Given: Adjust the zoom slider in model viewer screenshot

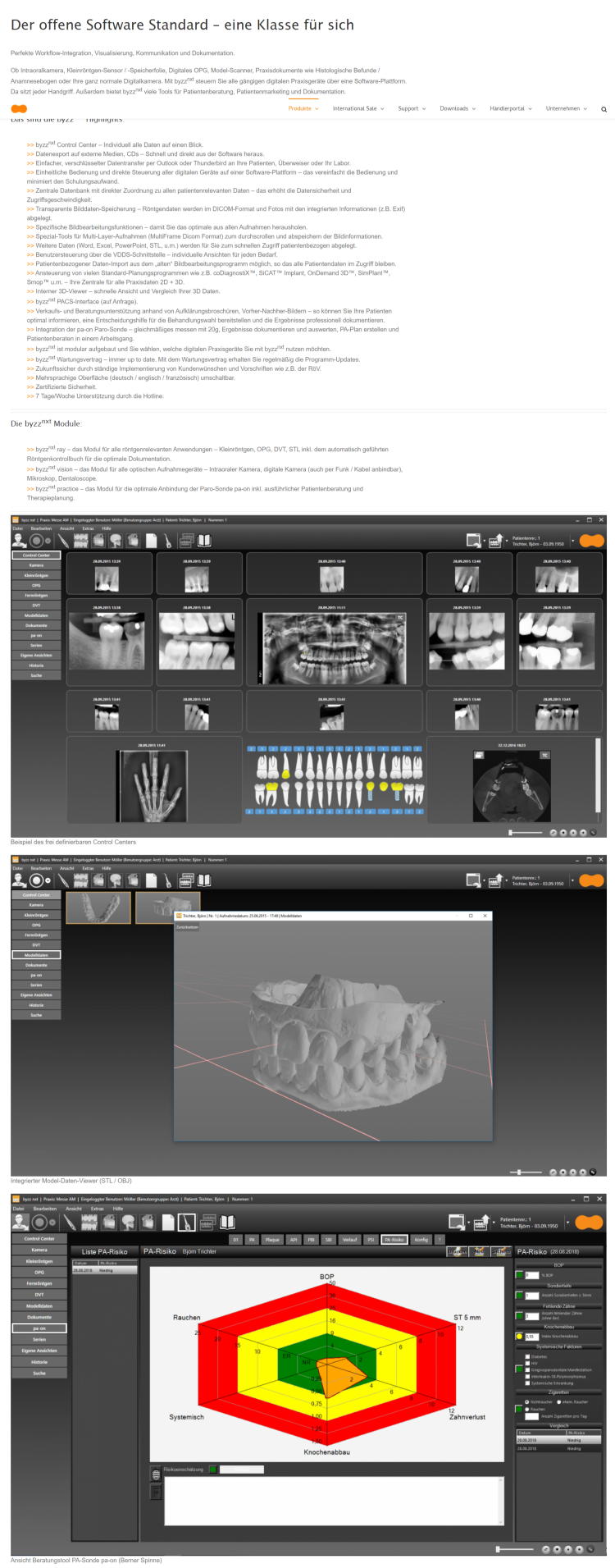Looking at the screenshot, I should point(526,1172).
